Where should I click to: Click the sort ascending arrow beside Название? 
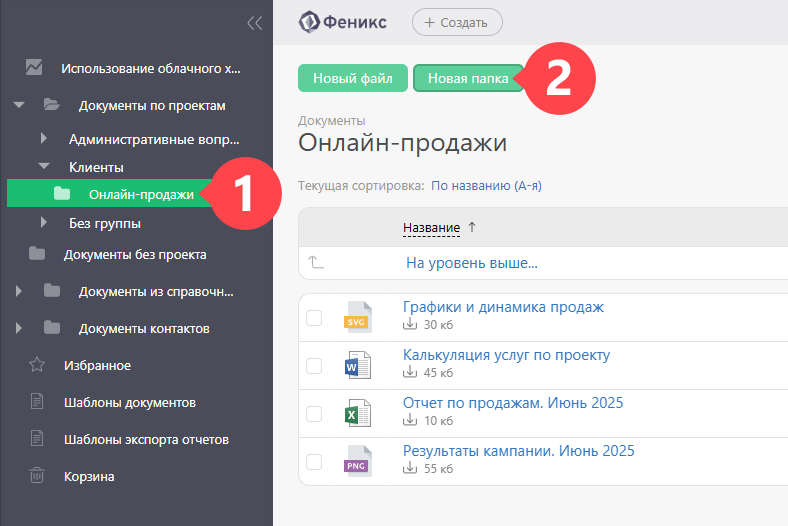pyautogui.click(x=472, y=227)
